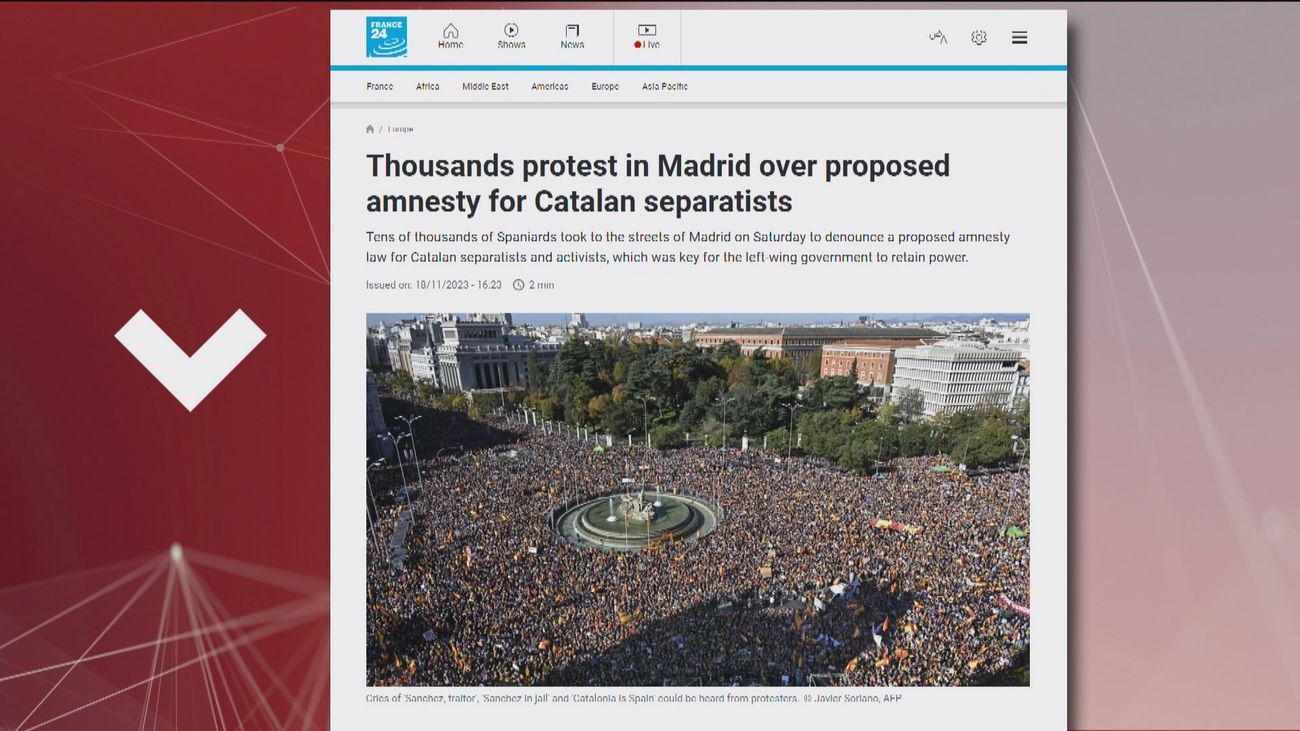Click the protest crowd photo
Image resolution: width=1300 pixels, height=731 pixels.
698,498
